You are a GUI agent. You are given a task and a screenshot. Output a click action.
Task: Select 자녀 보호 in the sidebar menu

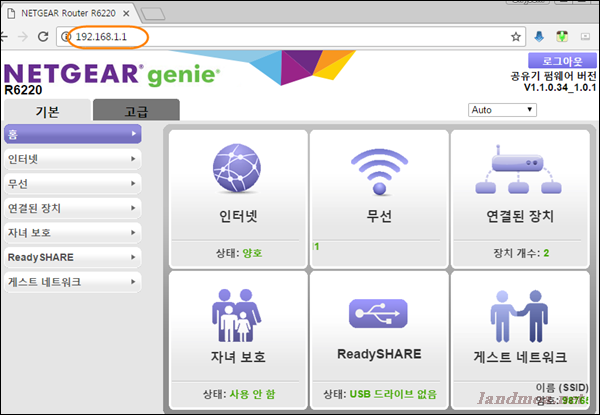(x=73, y=233)
